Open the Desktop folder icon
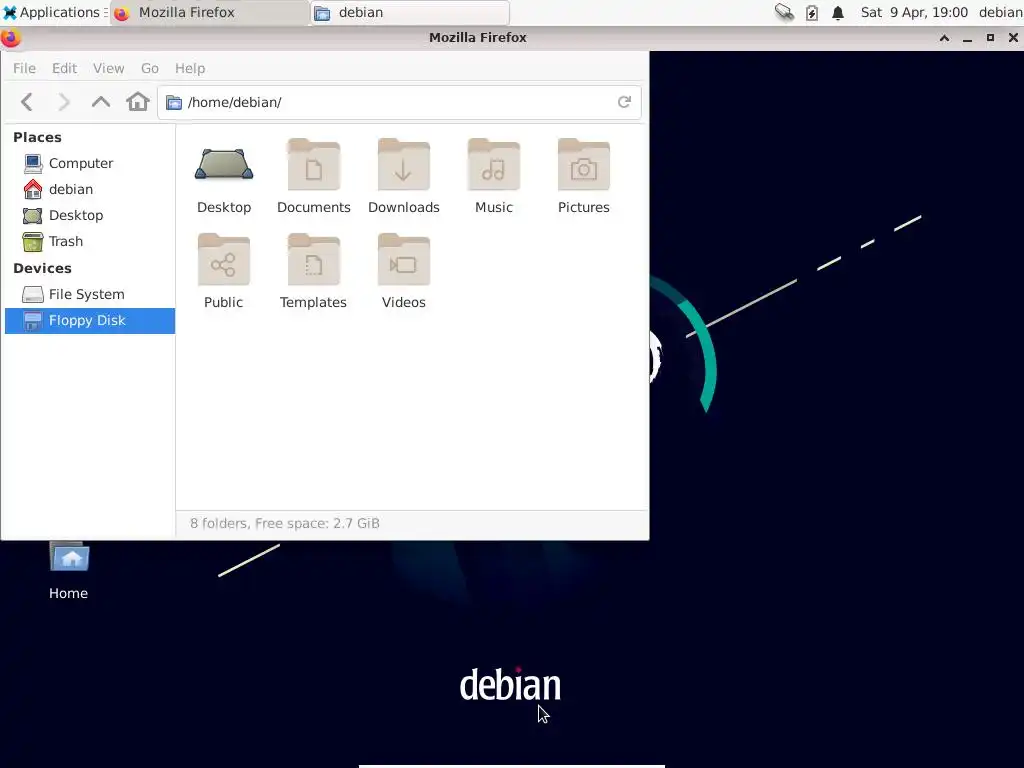The height and width of the screenshot is (768, 1024). [x=224, y=165]
